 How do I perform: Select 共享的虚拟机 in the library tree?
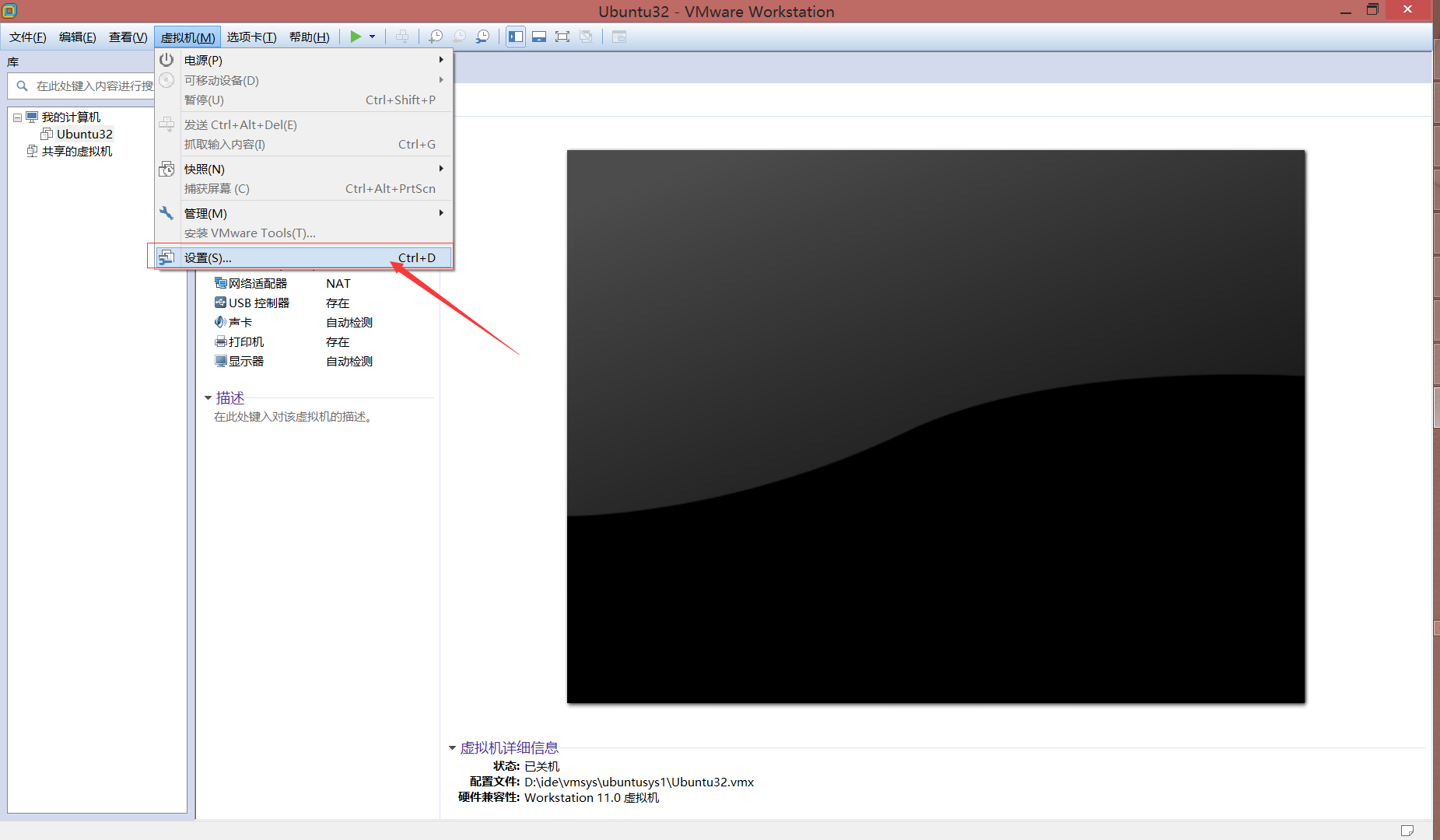pyautogui.click(x=77, y=151)
